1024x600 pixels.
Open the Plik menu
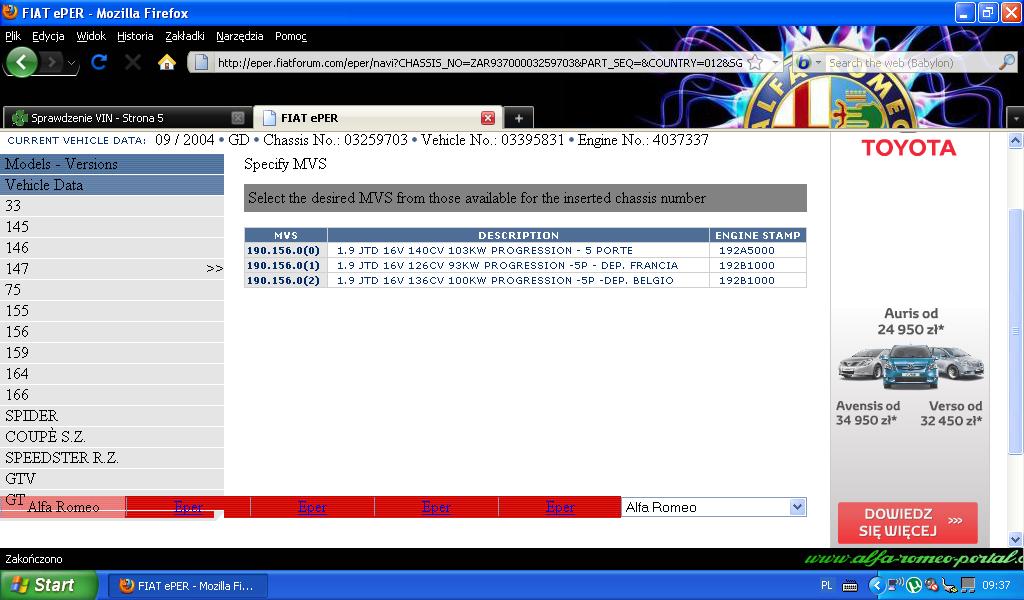click(x=13, y=36)
